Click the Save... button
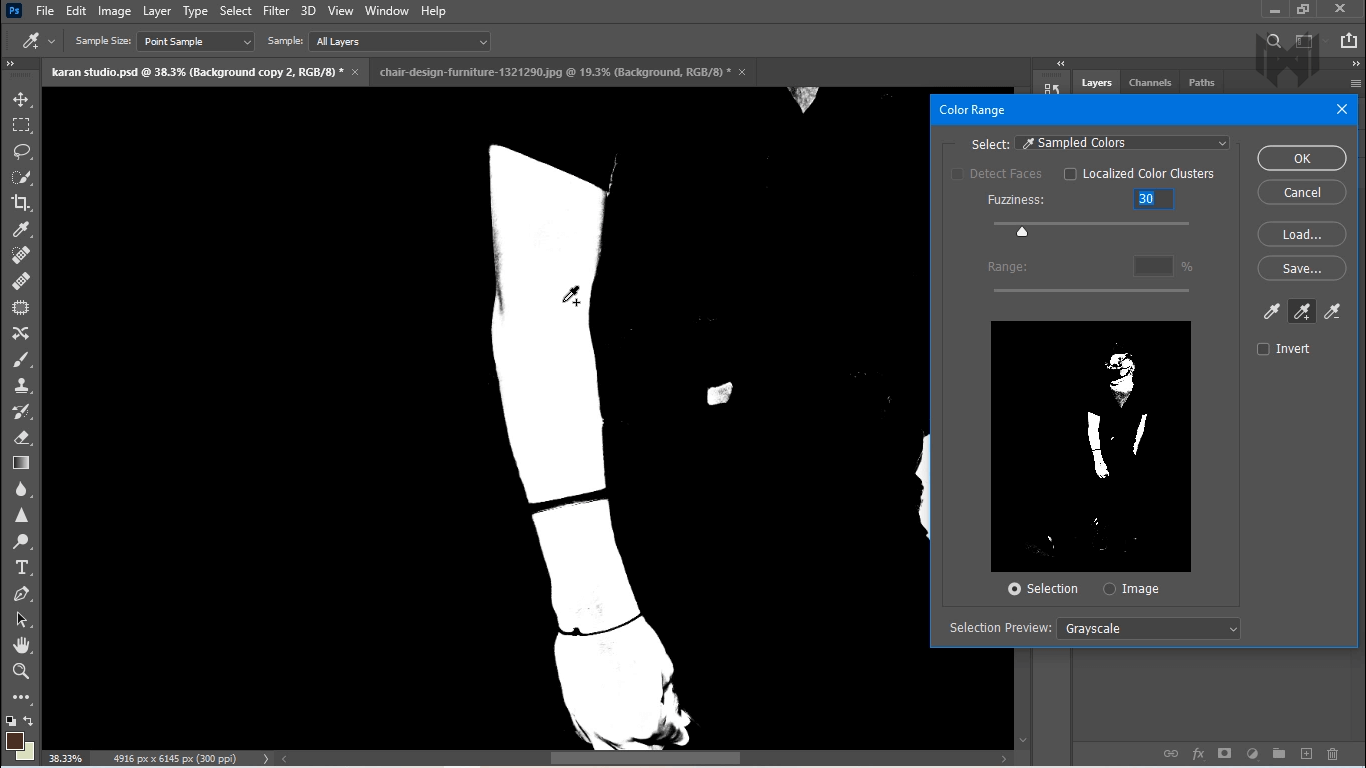This screenshot has width=1366, height=768. click(x=1302, y=269)
